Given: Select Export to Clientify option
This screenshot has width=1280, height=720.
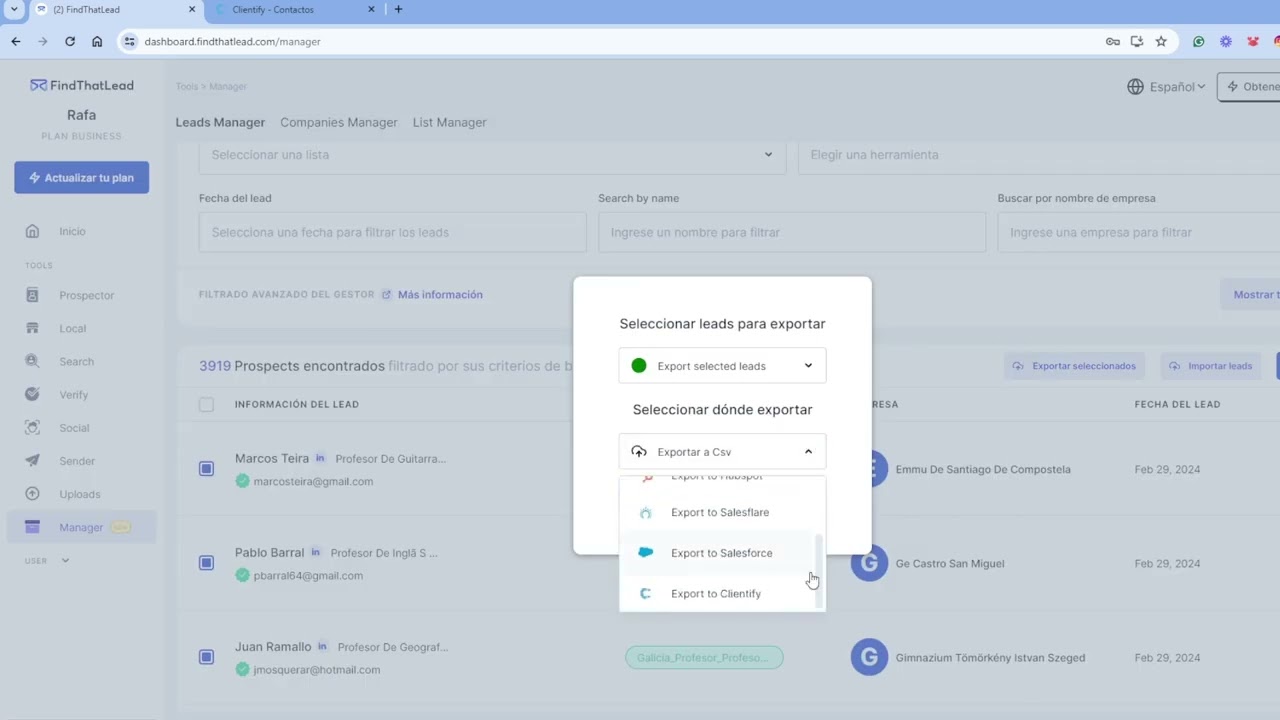Looking at the screenshot, I should 722,594.
